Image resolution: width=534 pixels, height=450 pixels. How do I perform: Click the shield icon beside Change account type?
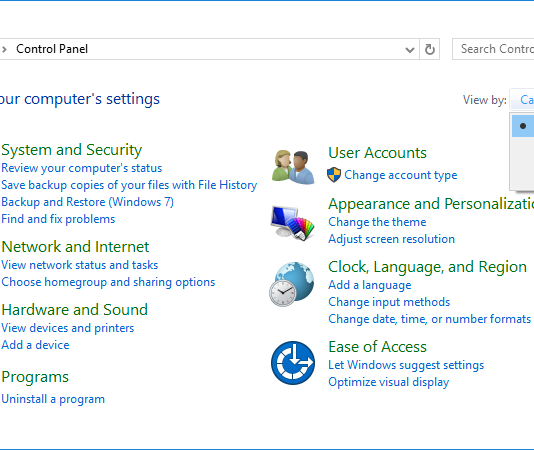334,175
